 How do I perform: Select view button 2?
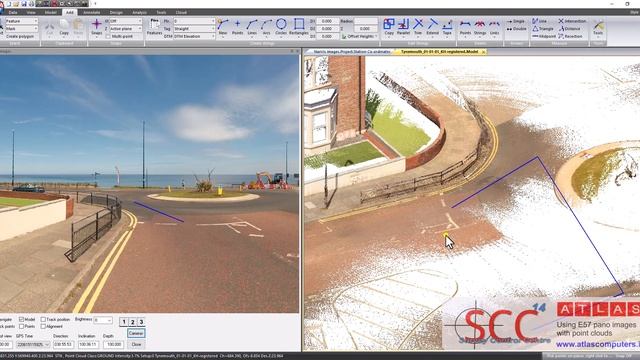click(133, 322)
